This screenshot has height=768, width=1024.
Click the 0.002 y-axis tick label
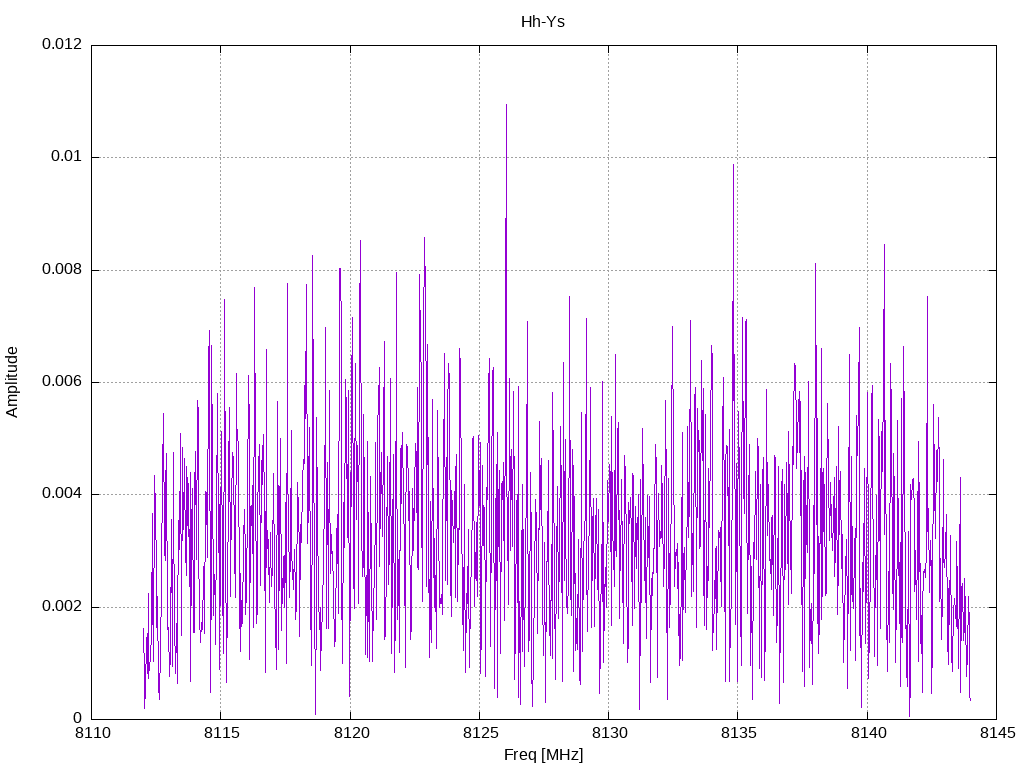click(x=62, y=606)
